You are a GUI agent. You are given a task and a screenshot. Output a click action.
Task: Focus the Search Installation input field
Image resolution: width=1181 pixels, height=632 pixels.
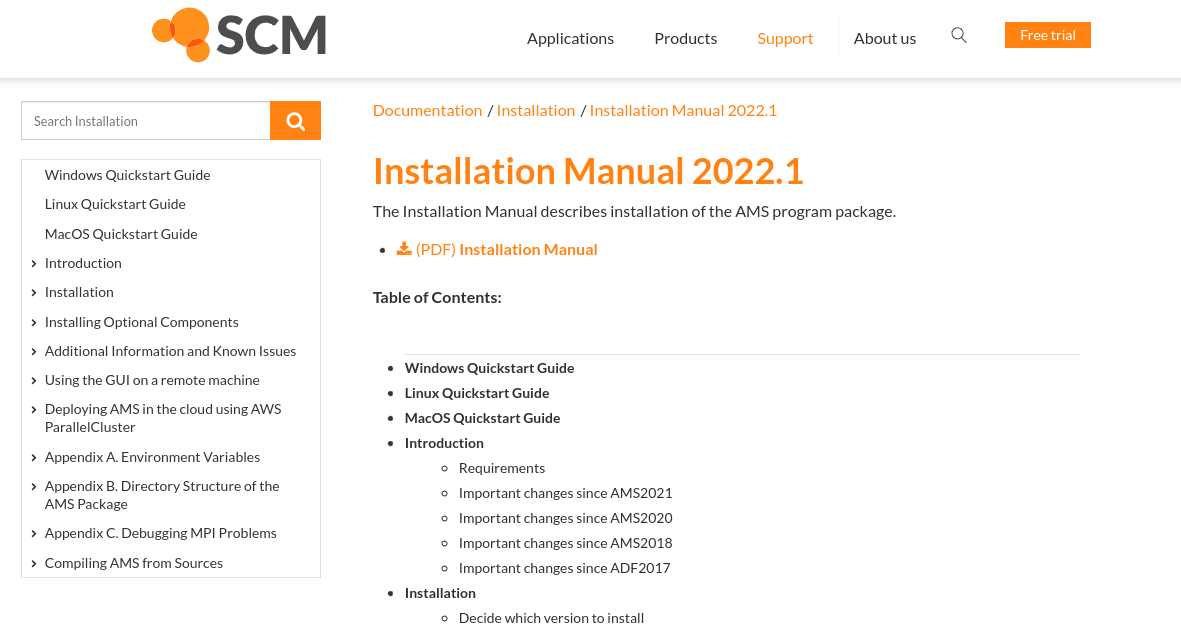pos(145,121)
